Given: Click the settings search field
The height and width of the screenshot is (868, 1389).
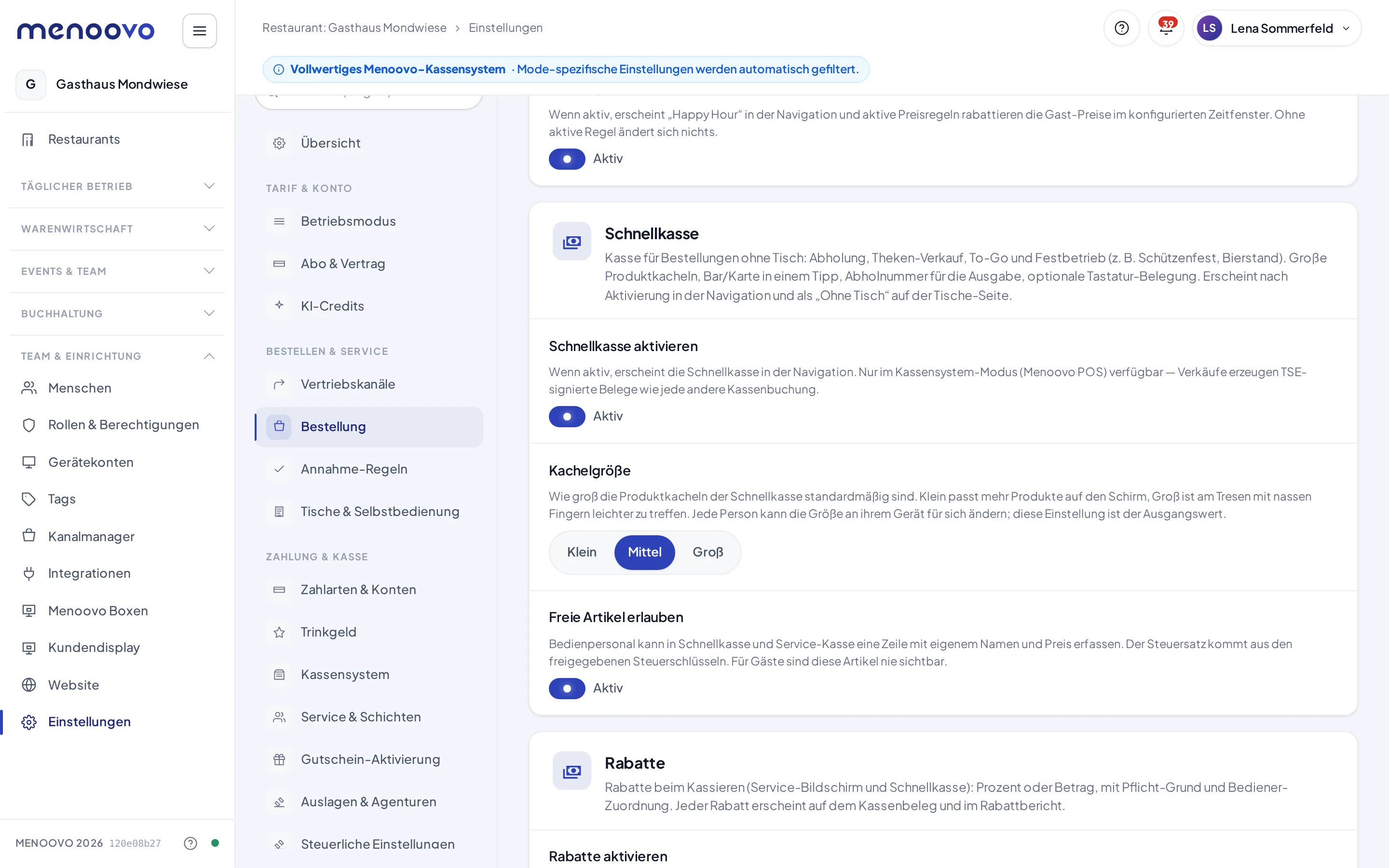Looking at the screenshot, I should pos(369,102).
